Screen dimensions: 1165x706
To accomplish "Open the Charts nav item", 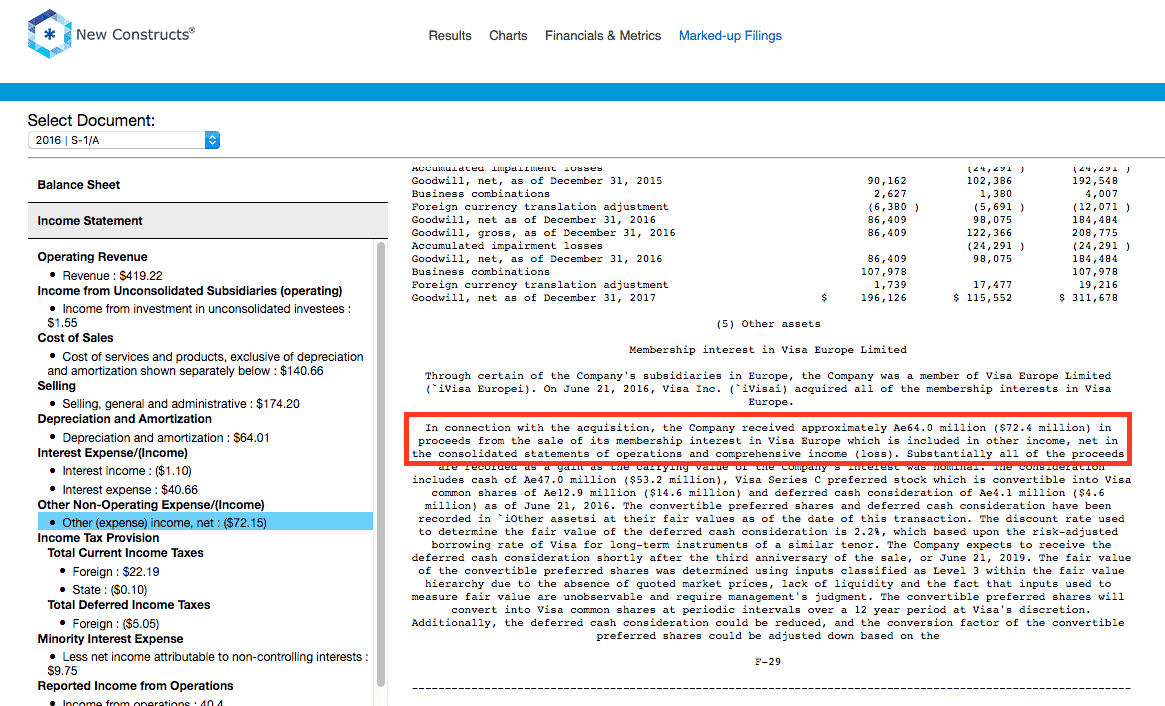I will (x=508, y=36).
